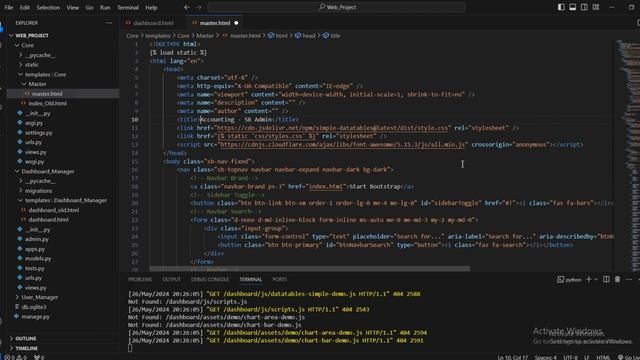Switch to DEBUG CONSOLE panel tab
Screen dimensions: 640x360
(x=210, y=280)
